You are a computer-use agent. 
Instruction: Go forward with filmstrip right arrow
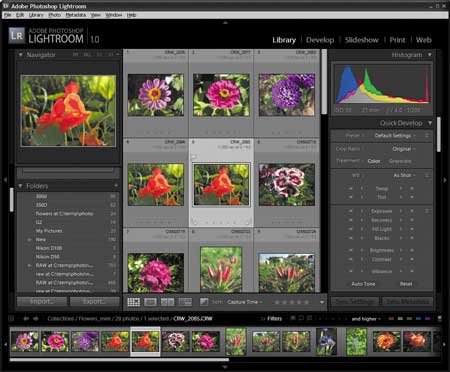click(35, 319)
